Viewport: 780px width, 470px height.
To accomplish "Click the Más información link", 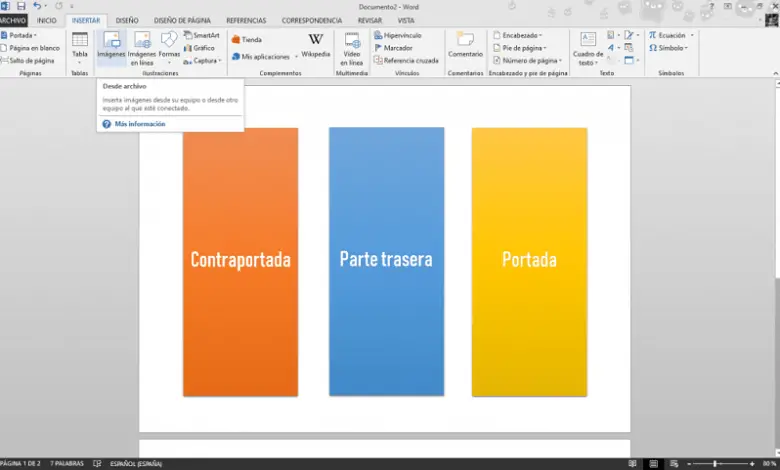I will point(139,124).
